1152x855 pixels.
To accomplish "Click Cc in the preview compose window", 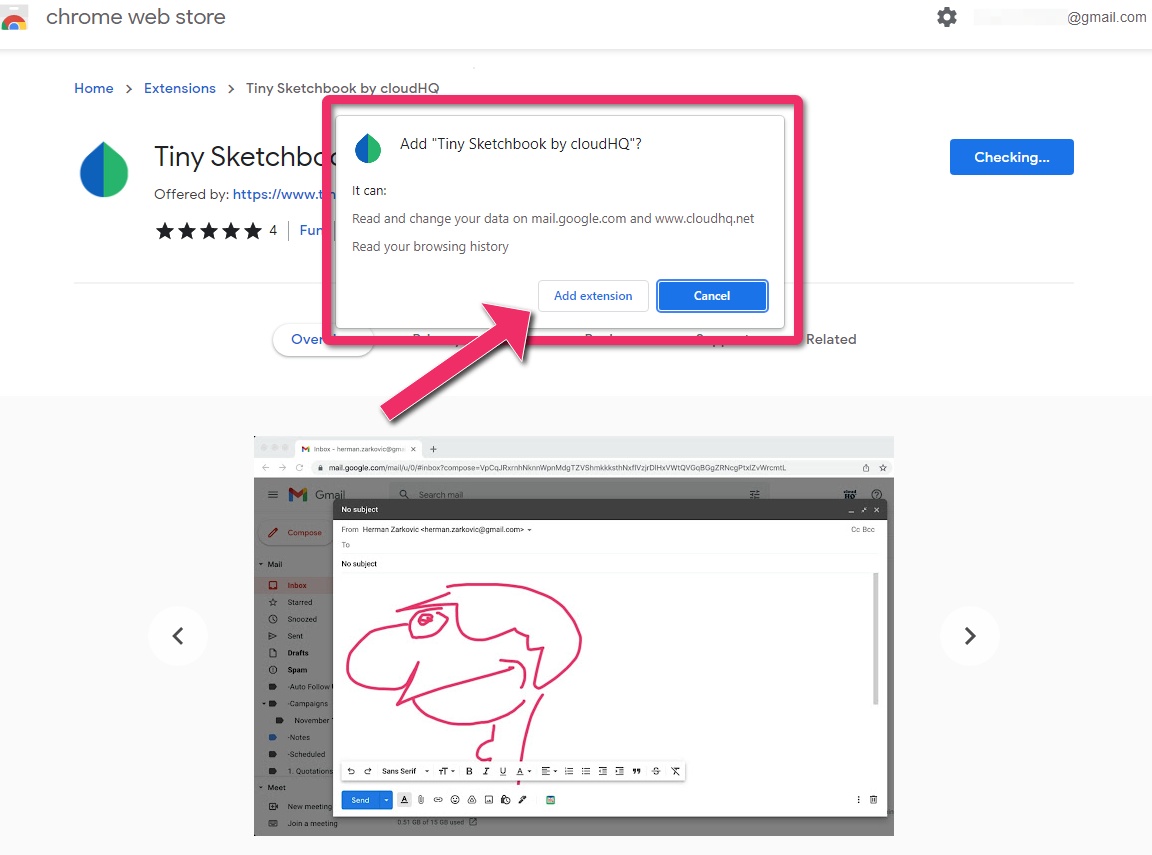I will click(x=855, y=530).
